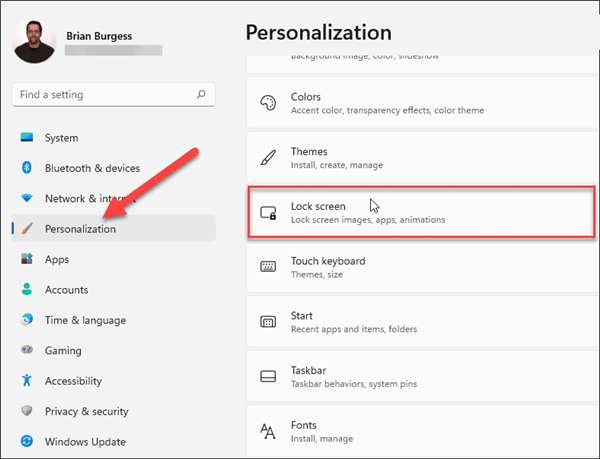Click the Windows Update icon
Screen dimensions: 600x459
pyautogui.click(x=27, y=441)
